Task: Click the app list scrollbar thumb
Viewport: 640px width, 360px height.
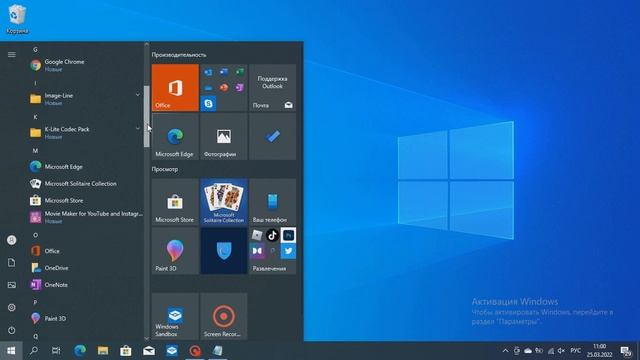Action: click(147, 116)
